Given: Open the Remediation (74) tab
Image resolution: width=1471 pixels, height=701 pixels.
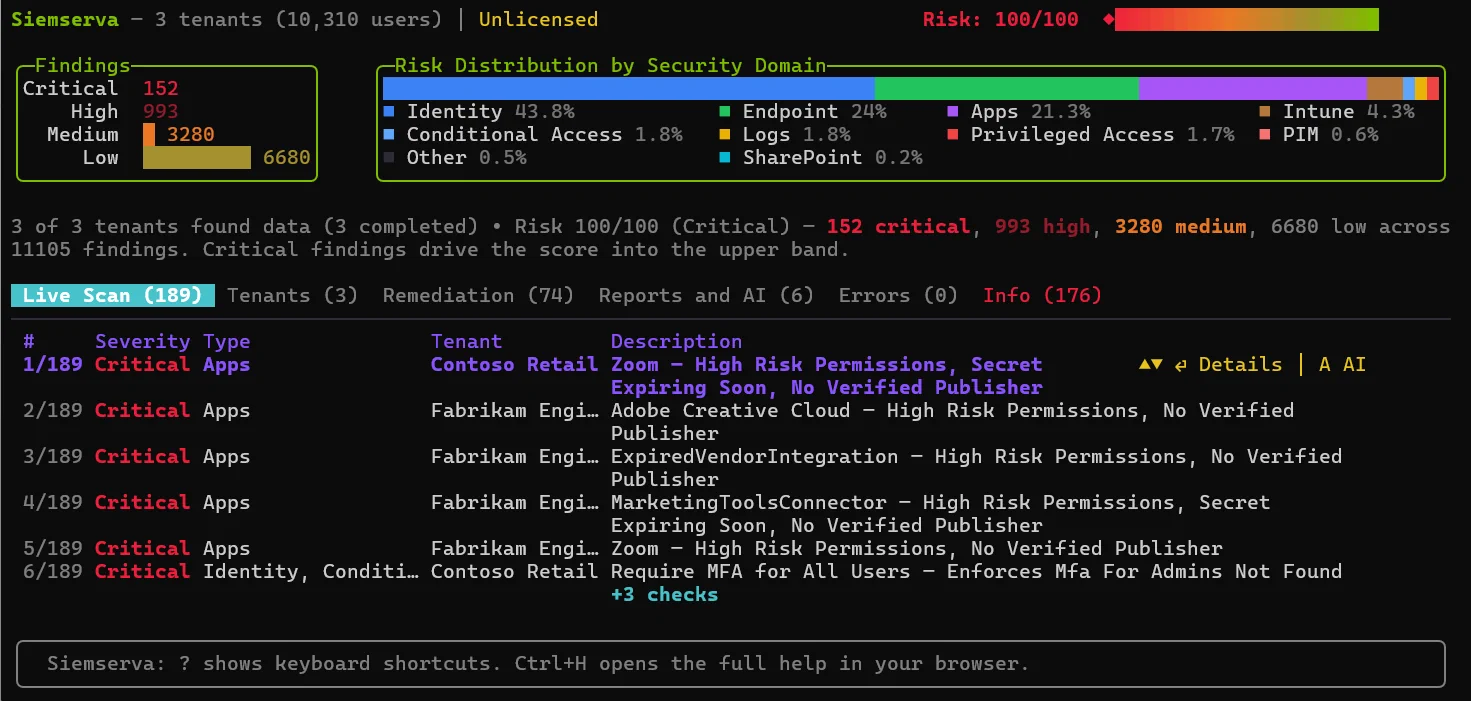Looking at the screenshot, I should 478,295.
